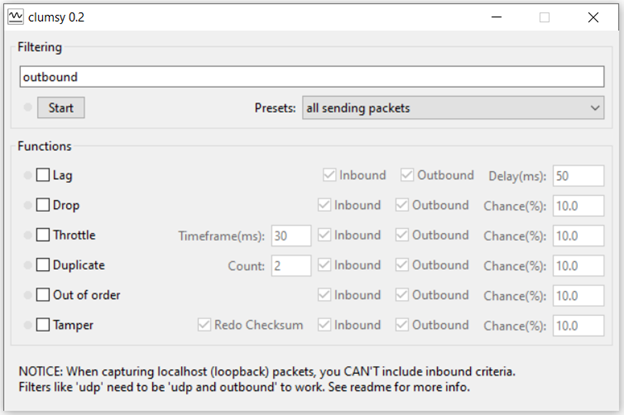624x415 pixels.
Task: Open the Presets dropdown
Action: [x=453, y=108]
